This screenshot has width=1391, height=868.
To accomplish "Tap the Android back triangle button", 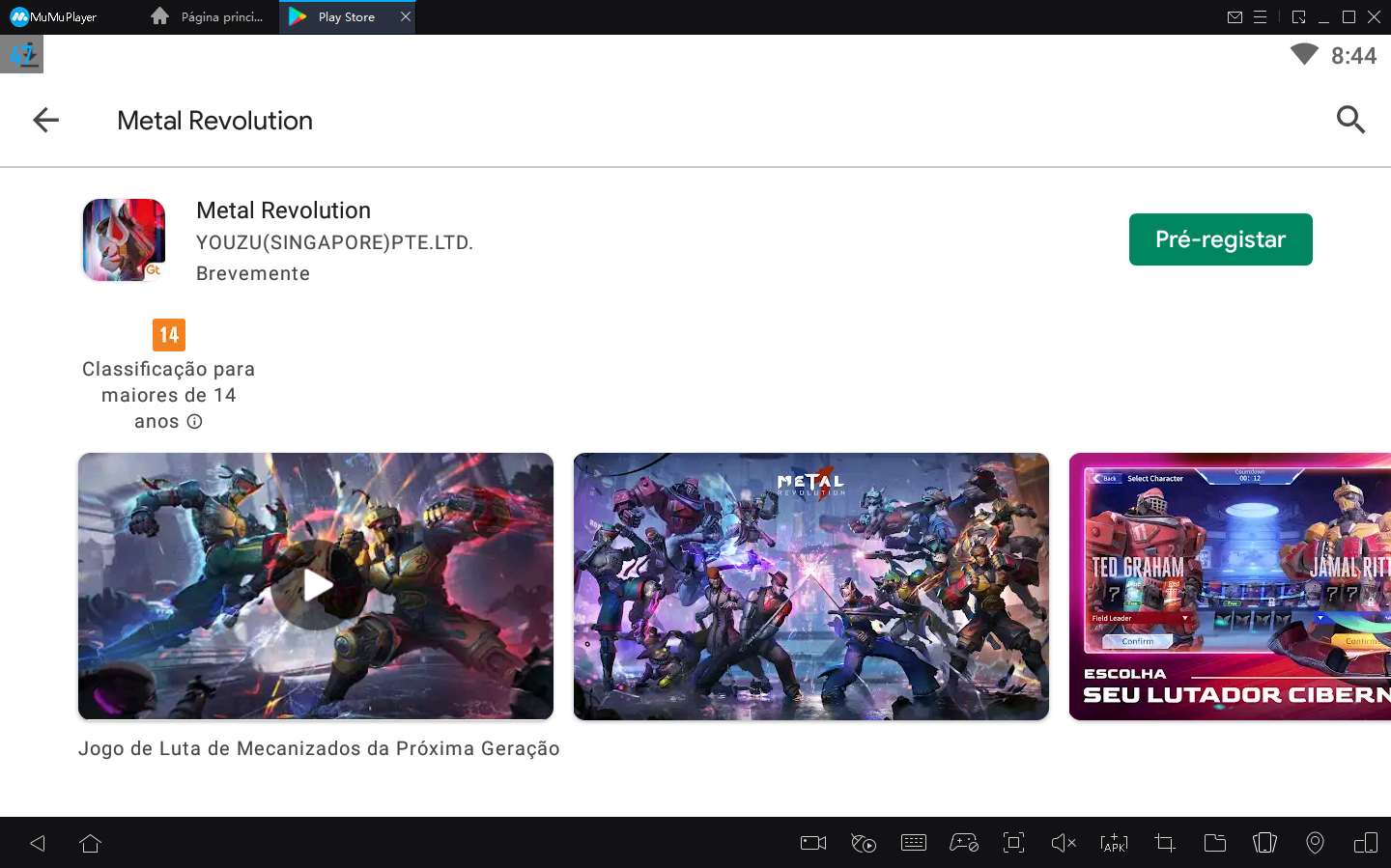I will (38, 843).
